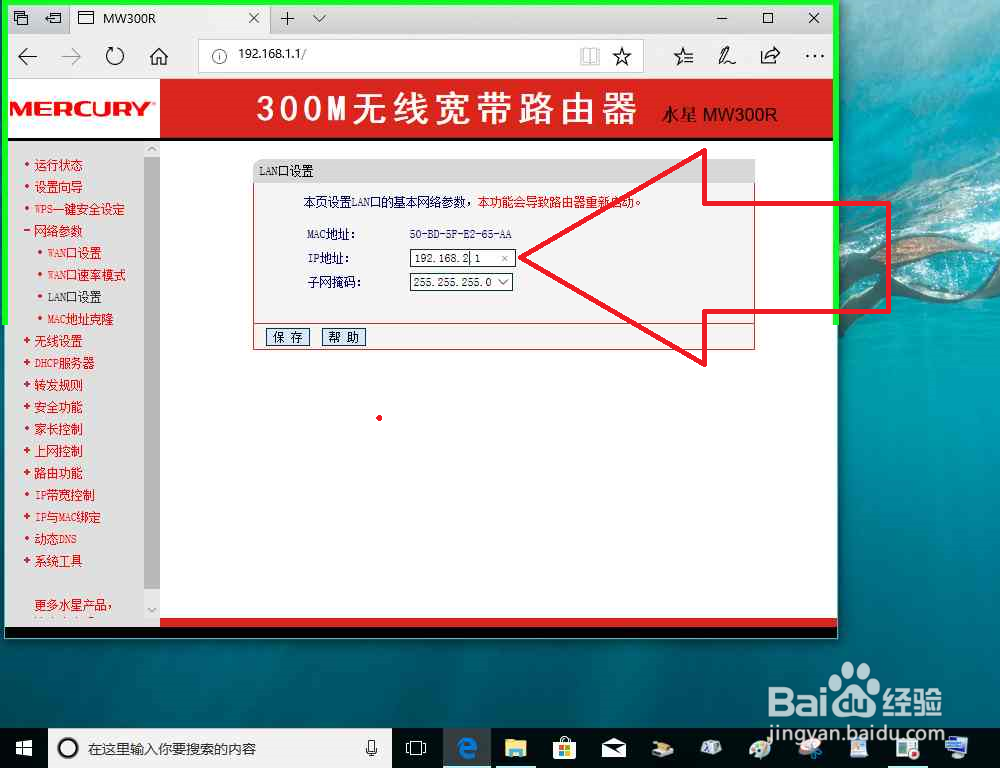Open the Make a Web Note pen icon
Viewport: 1000px width, 768px height.
point(727,57)
